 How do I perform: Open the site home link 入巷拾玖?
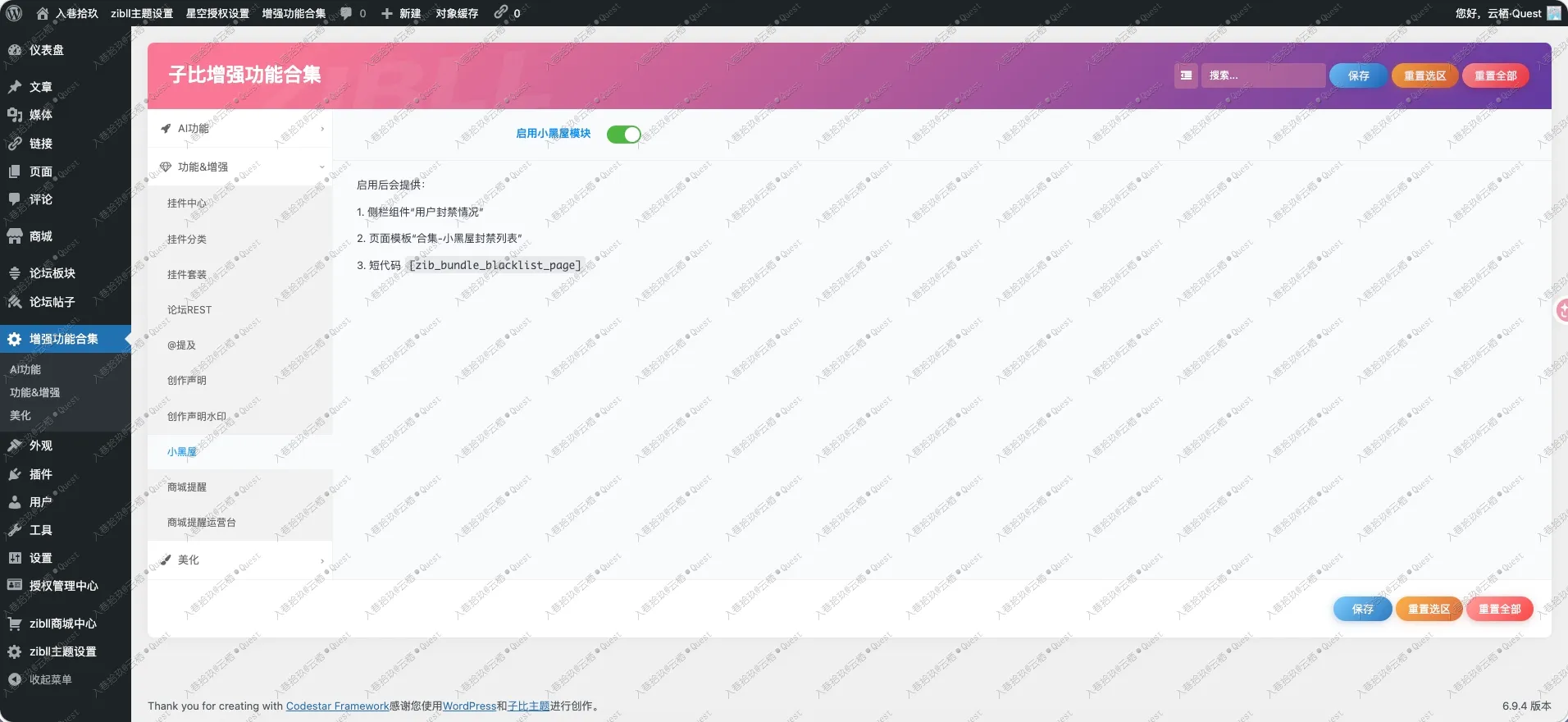tap(67, 13)
